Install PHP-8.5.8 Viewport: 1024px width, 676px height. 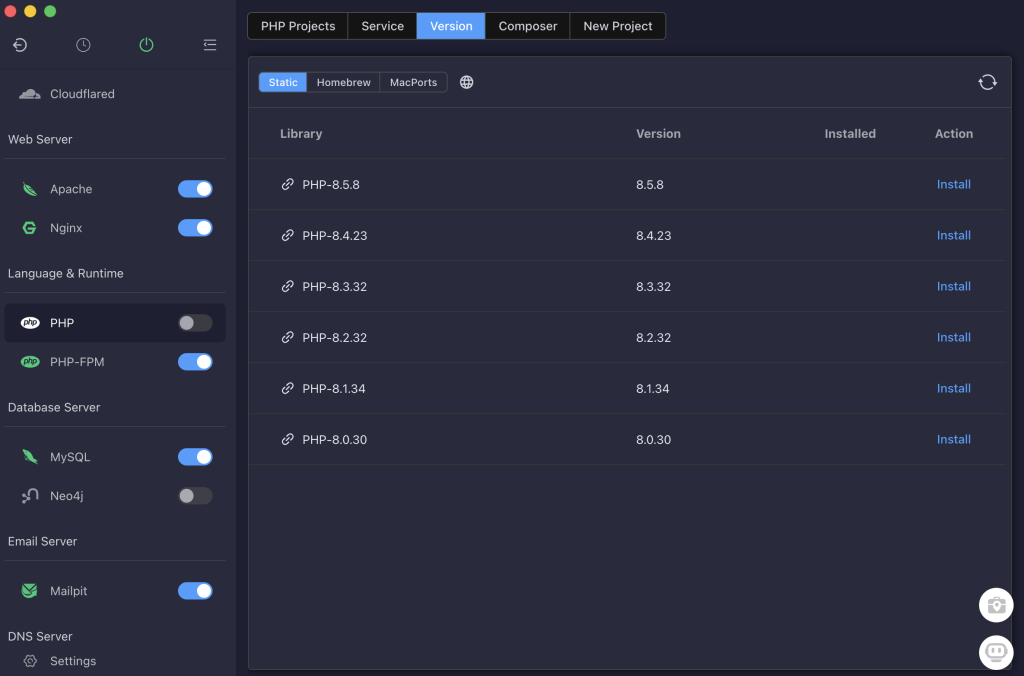tap(953, 184)
